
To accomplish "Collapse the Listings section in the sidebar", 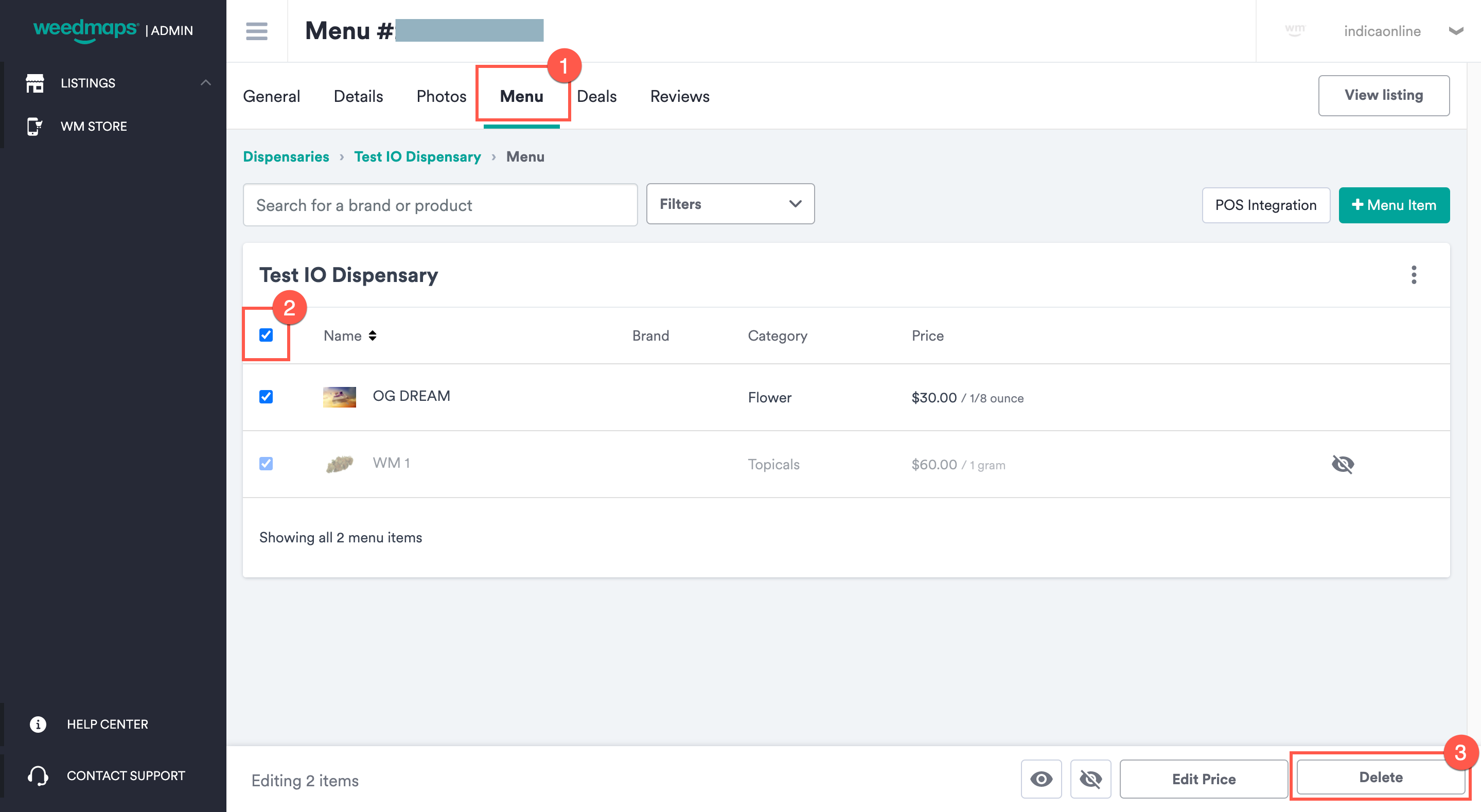I will click(205, 83).
